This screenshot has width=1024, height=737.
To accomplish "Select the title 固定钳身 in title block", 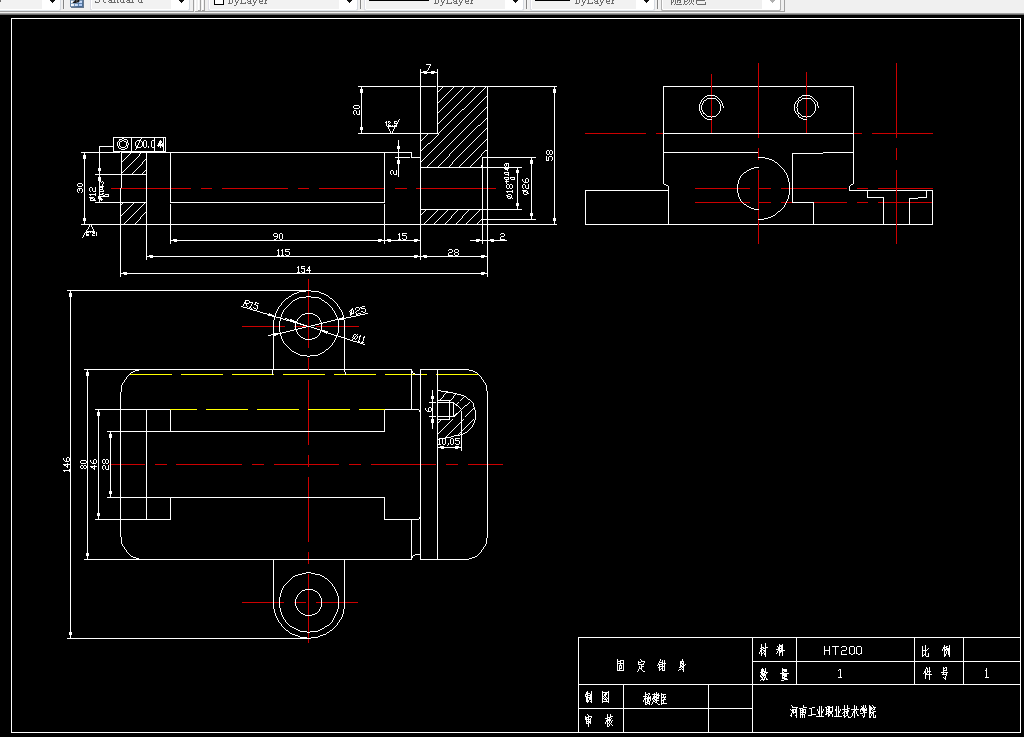I will (651, 665).
